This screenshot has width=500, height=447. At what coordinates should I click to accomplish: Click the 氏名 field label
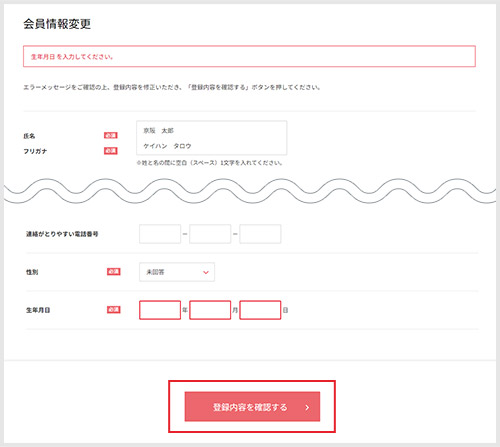point(29,136)
